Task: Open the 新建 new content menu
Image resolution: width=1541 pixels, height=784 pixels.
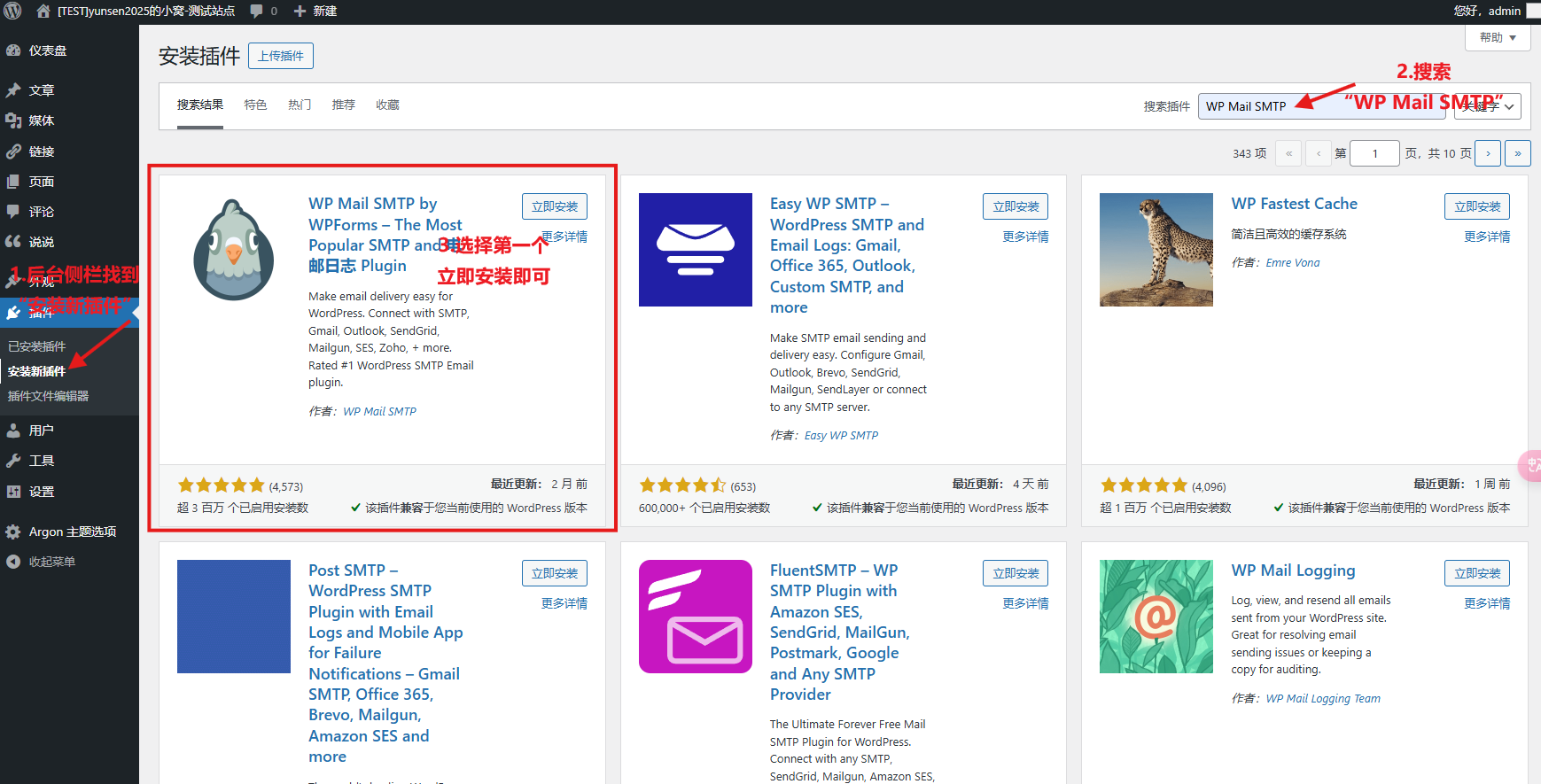Action: pos(315,11)
